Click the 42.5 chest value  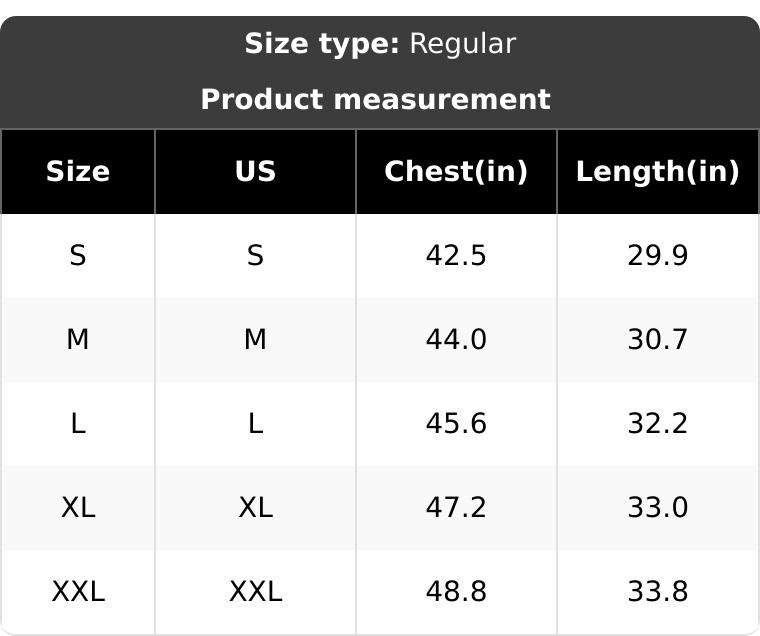click(x=456, y=256)
